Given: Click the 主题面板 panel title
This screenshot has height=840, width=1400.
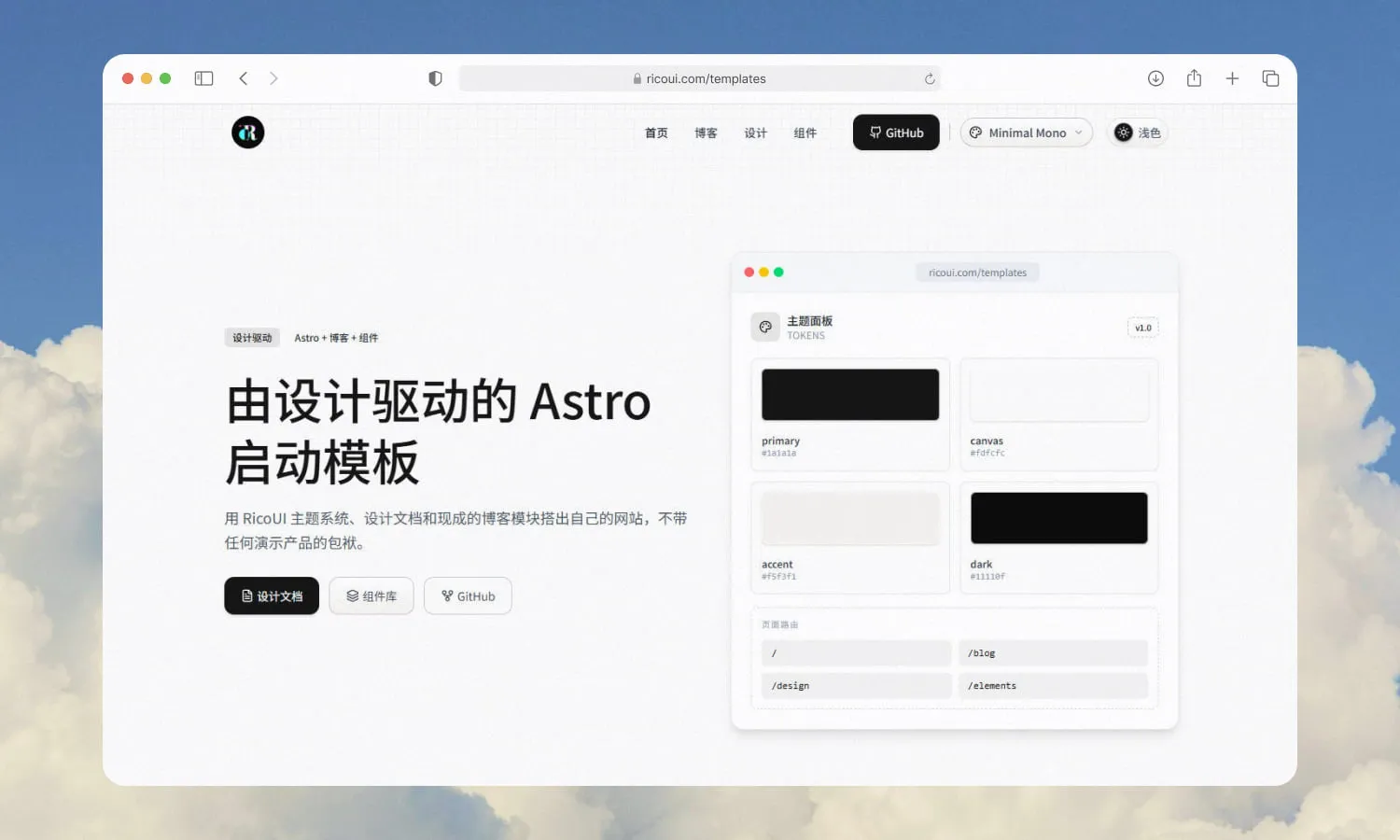Looking at the screenshot, I should pos(809,321).
